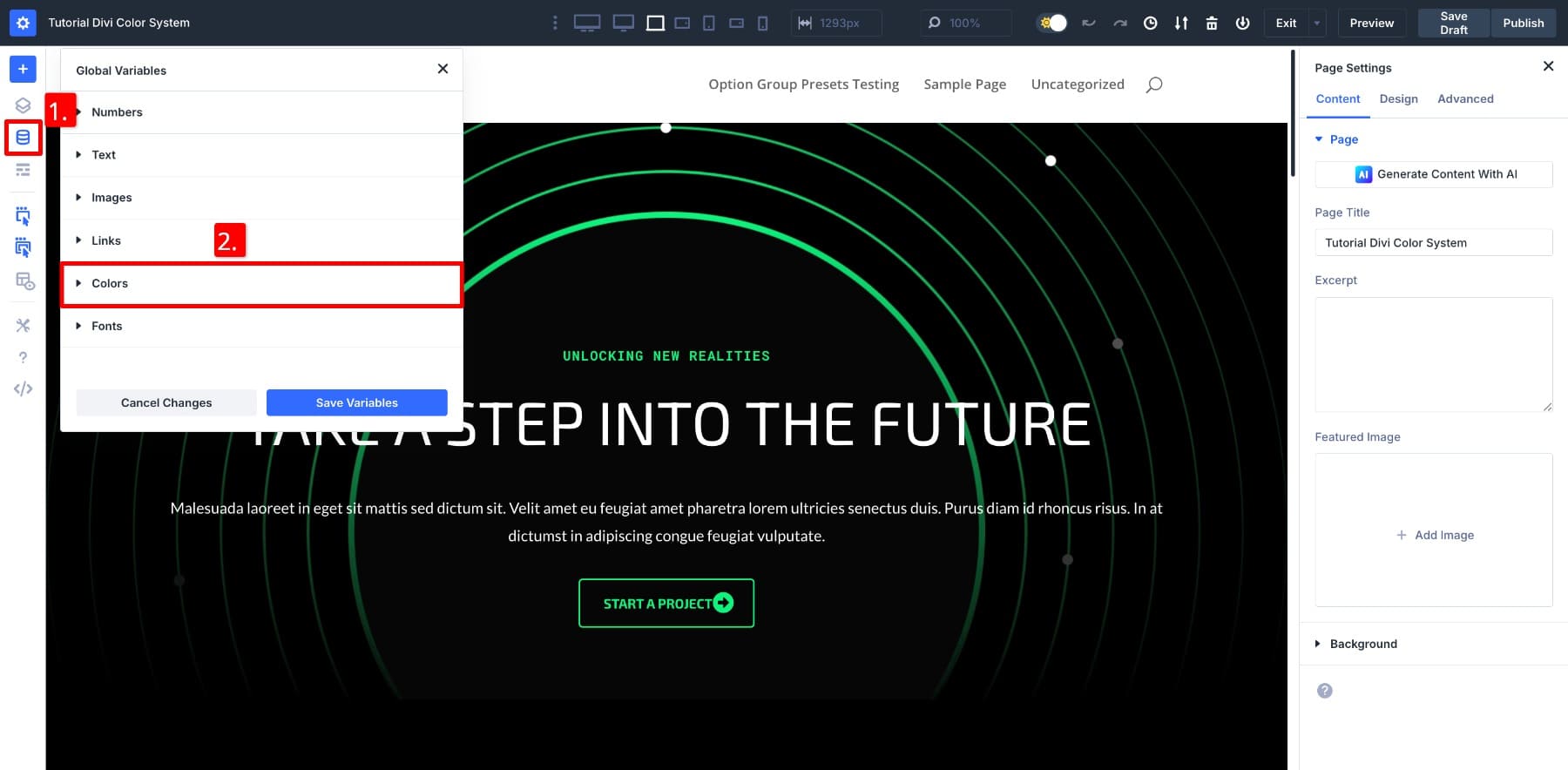This screenshot has width=1568, height=770.
Task: Click the blue add module plus button
Action: click(x=23, y=69)
